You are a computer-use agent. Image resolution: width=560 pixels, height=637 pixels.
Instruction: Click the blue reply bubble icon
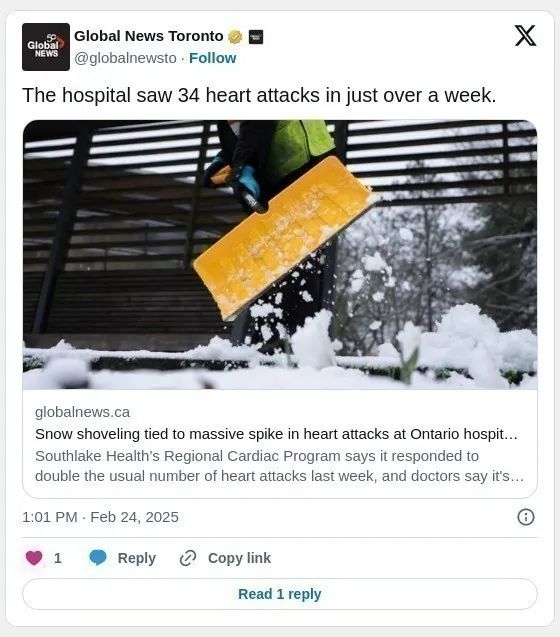pyautogui.click(x=98, y=558)
